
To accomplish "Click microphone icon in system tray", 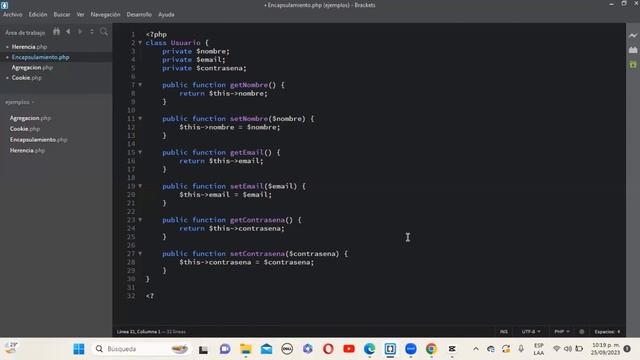I will 521,349.
